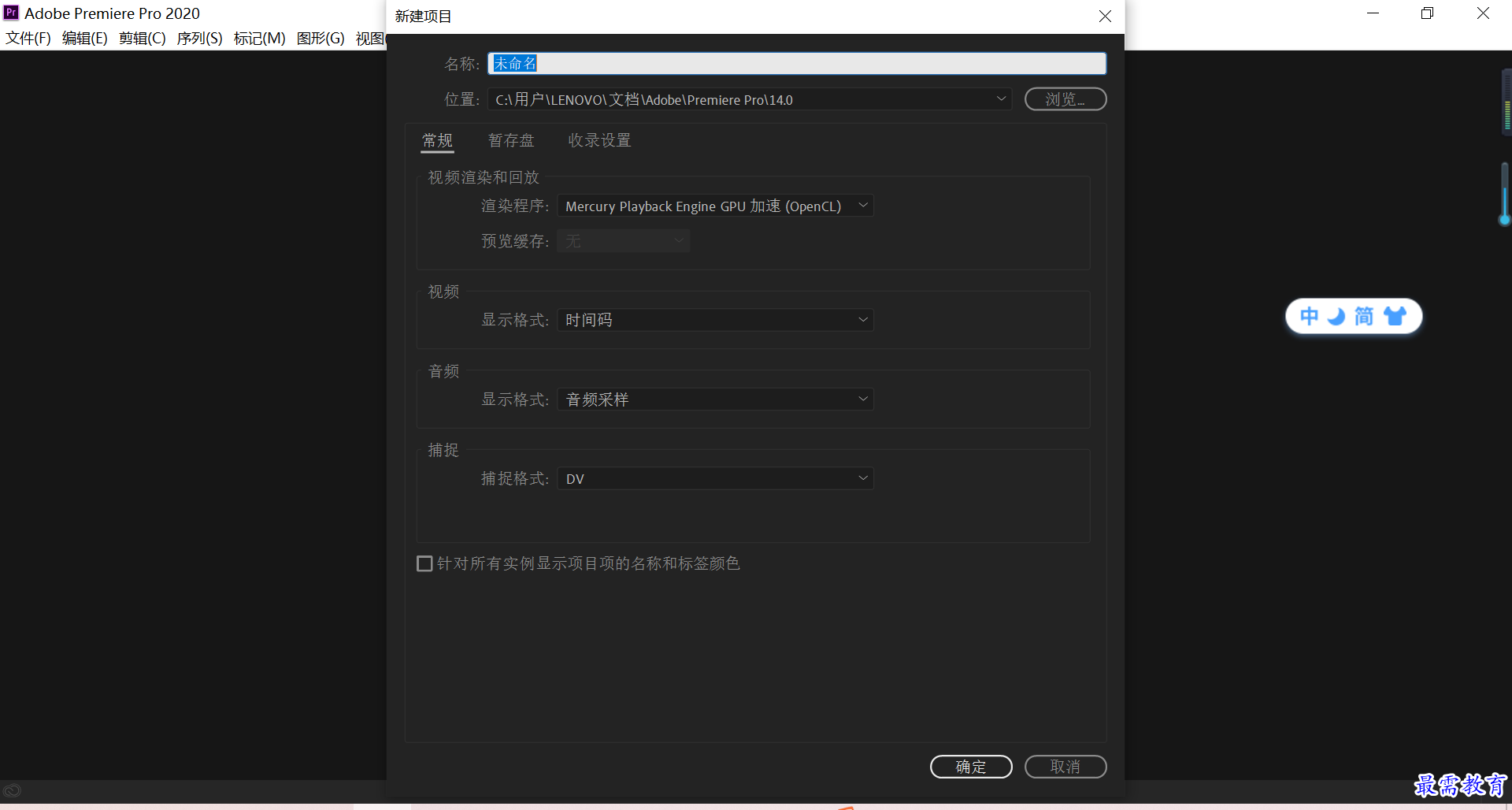Open the 捕捉格式 DV dropdown
Screen dimensions: 1512x810
715,478
